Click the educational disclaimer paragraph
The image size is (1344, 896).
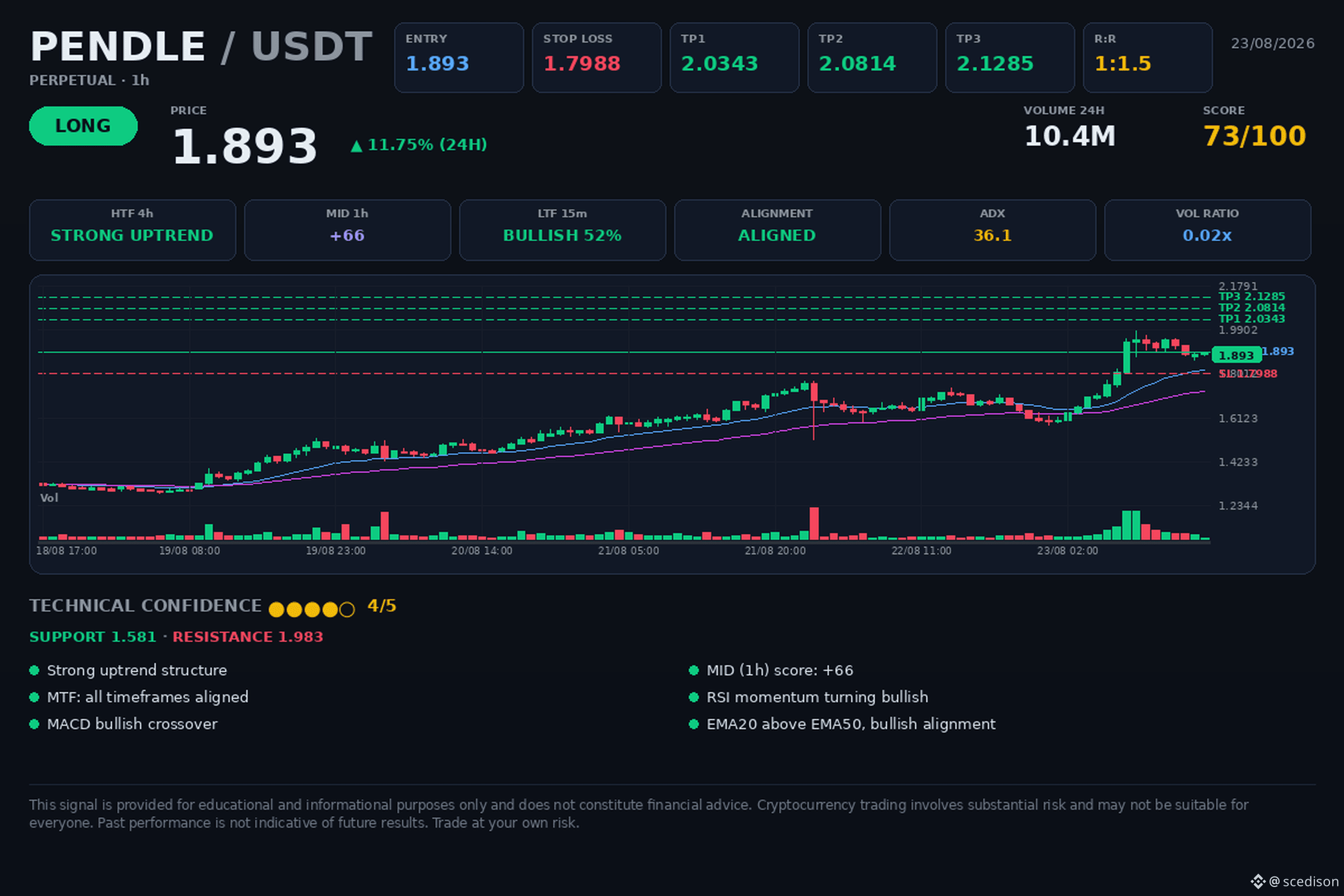tap(639, 814)
